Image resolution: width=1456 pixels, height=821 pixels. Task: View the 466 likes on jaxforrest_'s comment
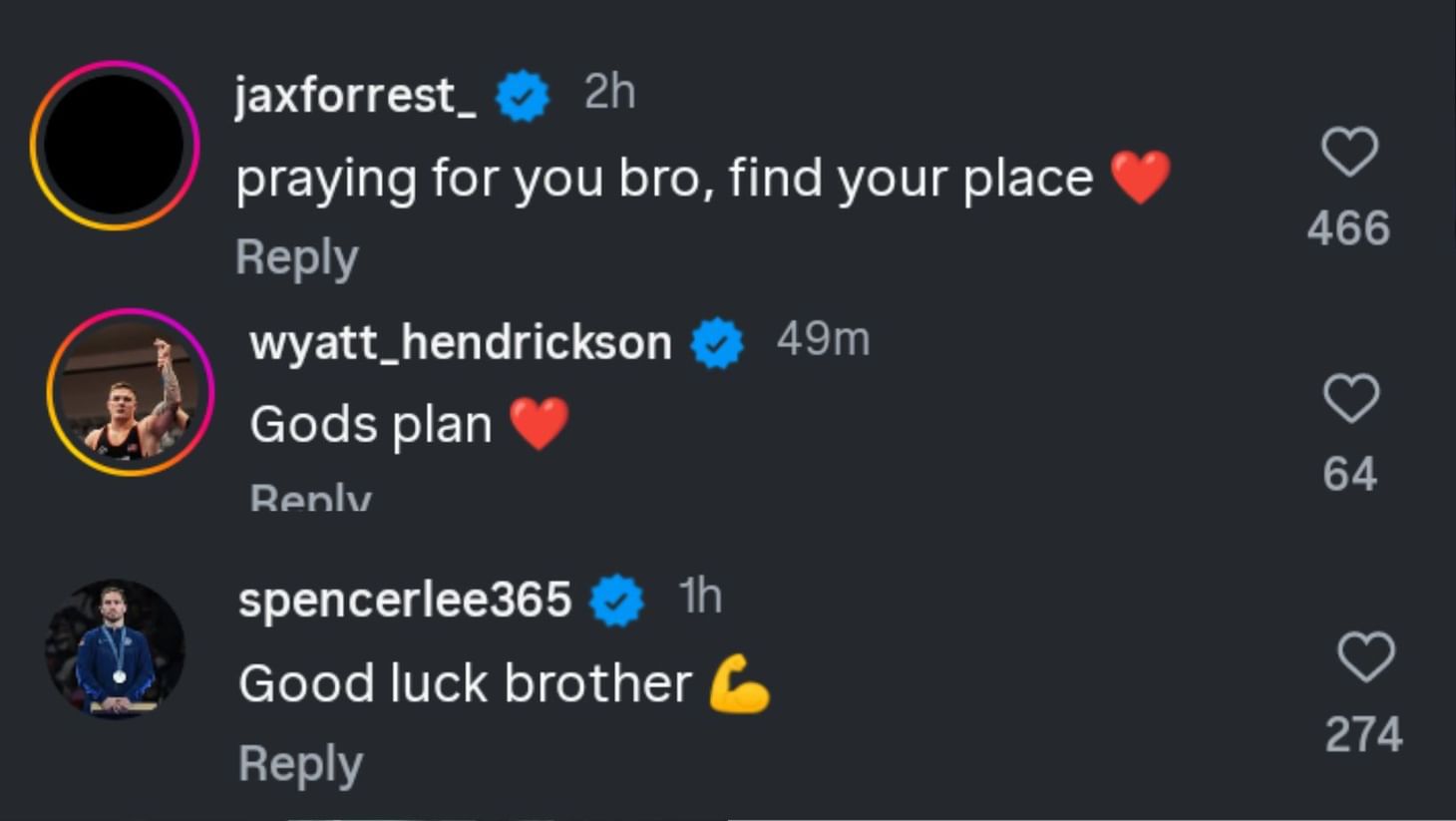coord(1347,228)
